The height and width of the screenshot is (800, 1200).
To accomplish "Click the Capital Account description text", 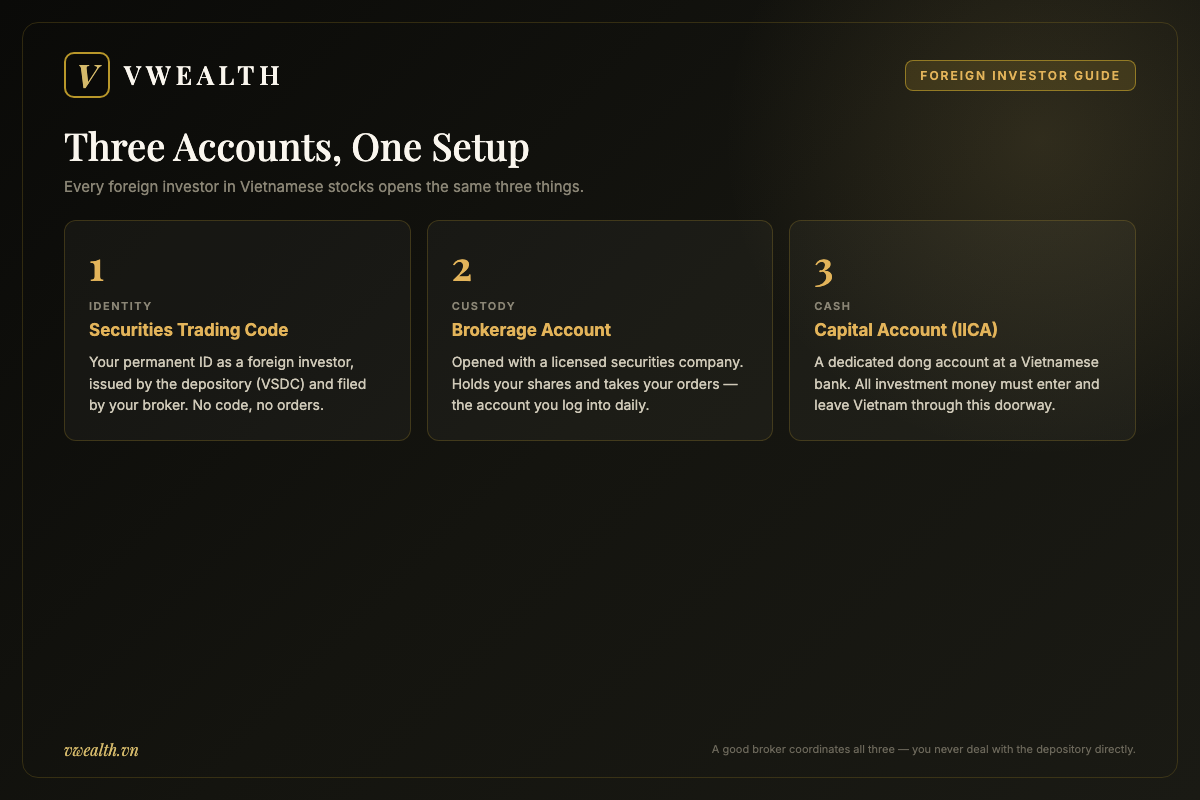I will coord(957,384).
